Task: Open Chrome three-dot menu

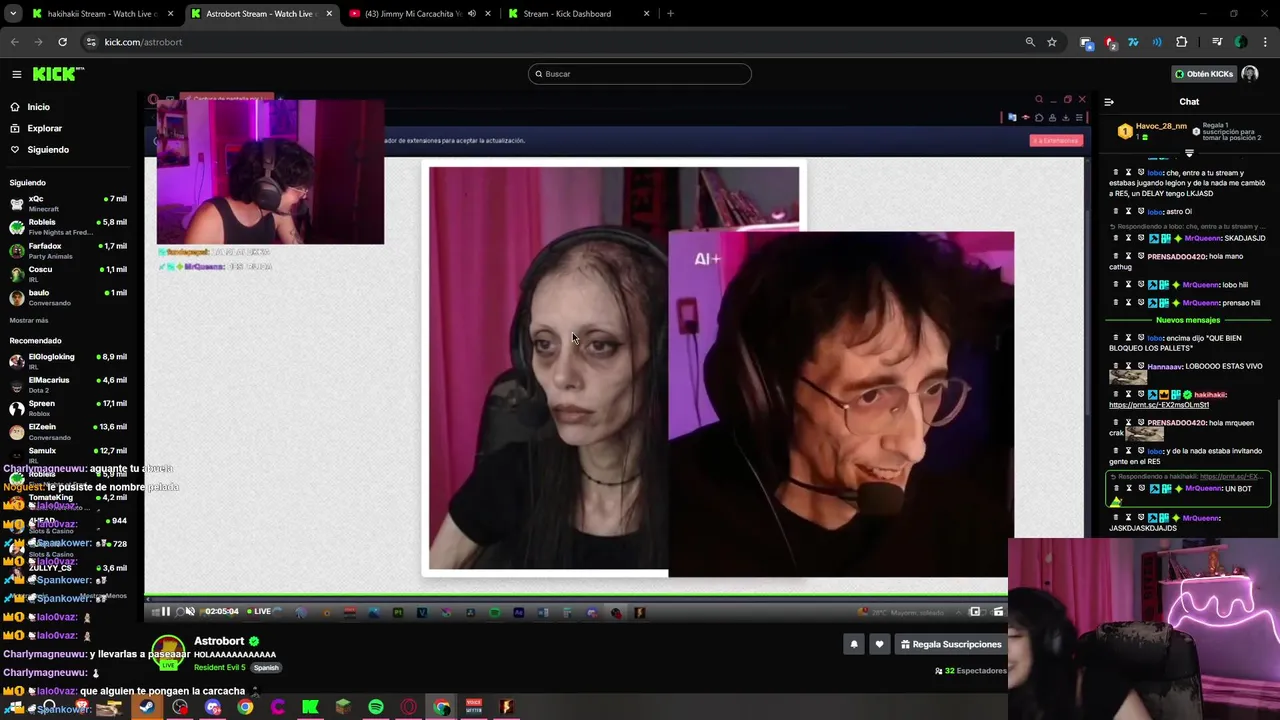Action: pyautogui.click(x=1265, y=42)
